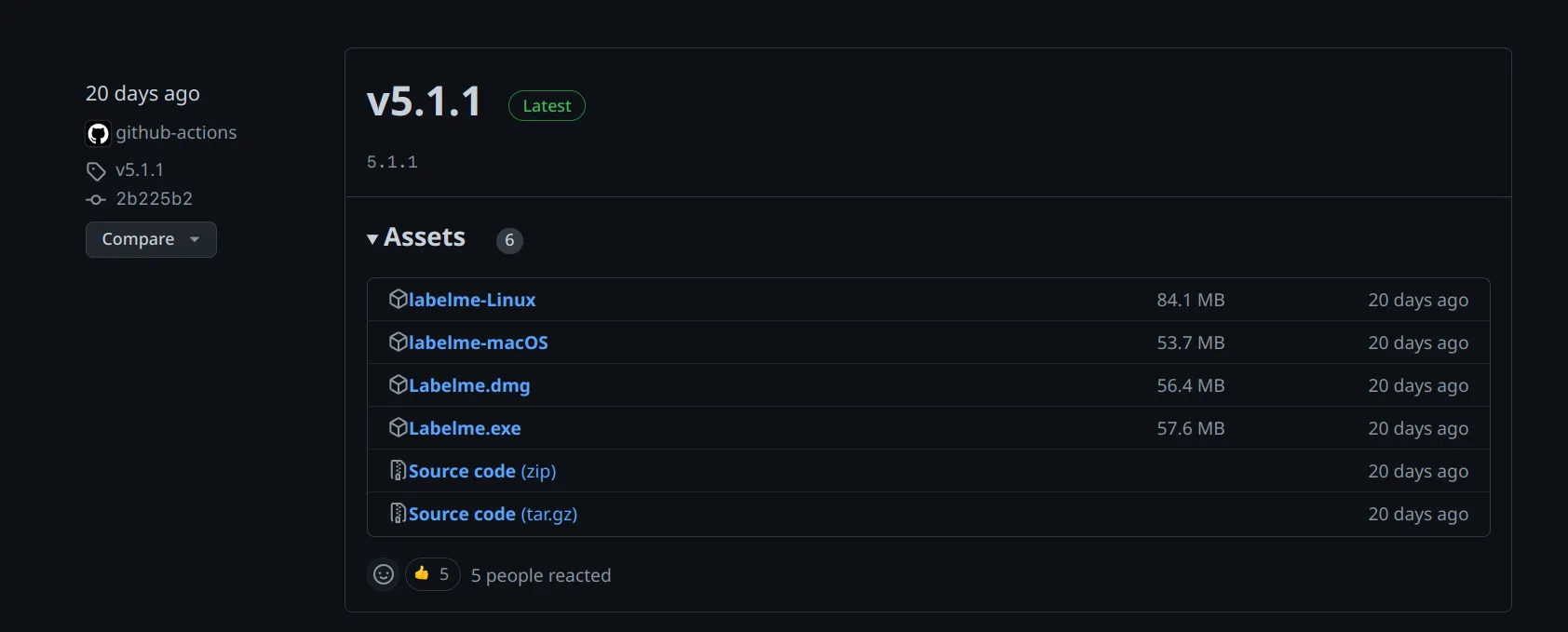Click the Latest release badge
Viewport: 1568px width, 632px height.
[547, 106]
